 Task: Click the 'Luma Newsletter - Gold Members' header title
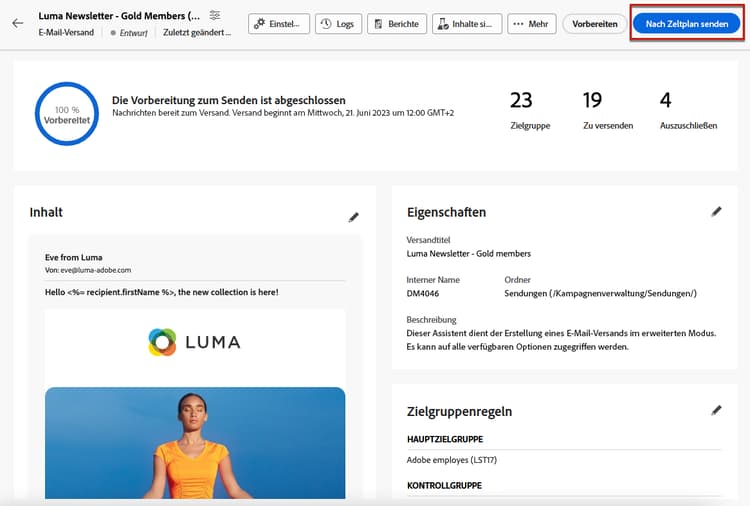(x=119, y=16)
